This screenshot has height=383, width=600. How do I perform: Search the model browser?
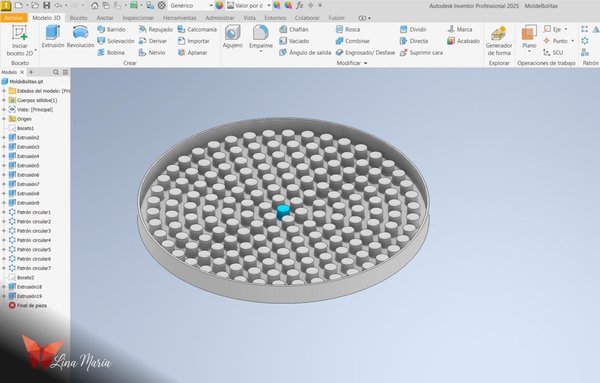(56, 72)
